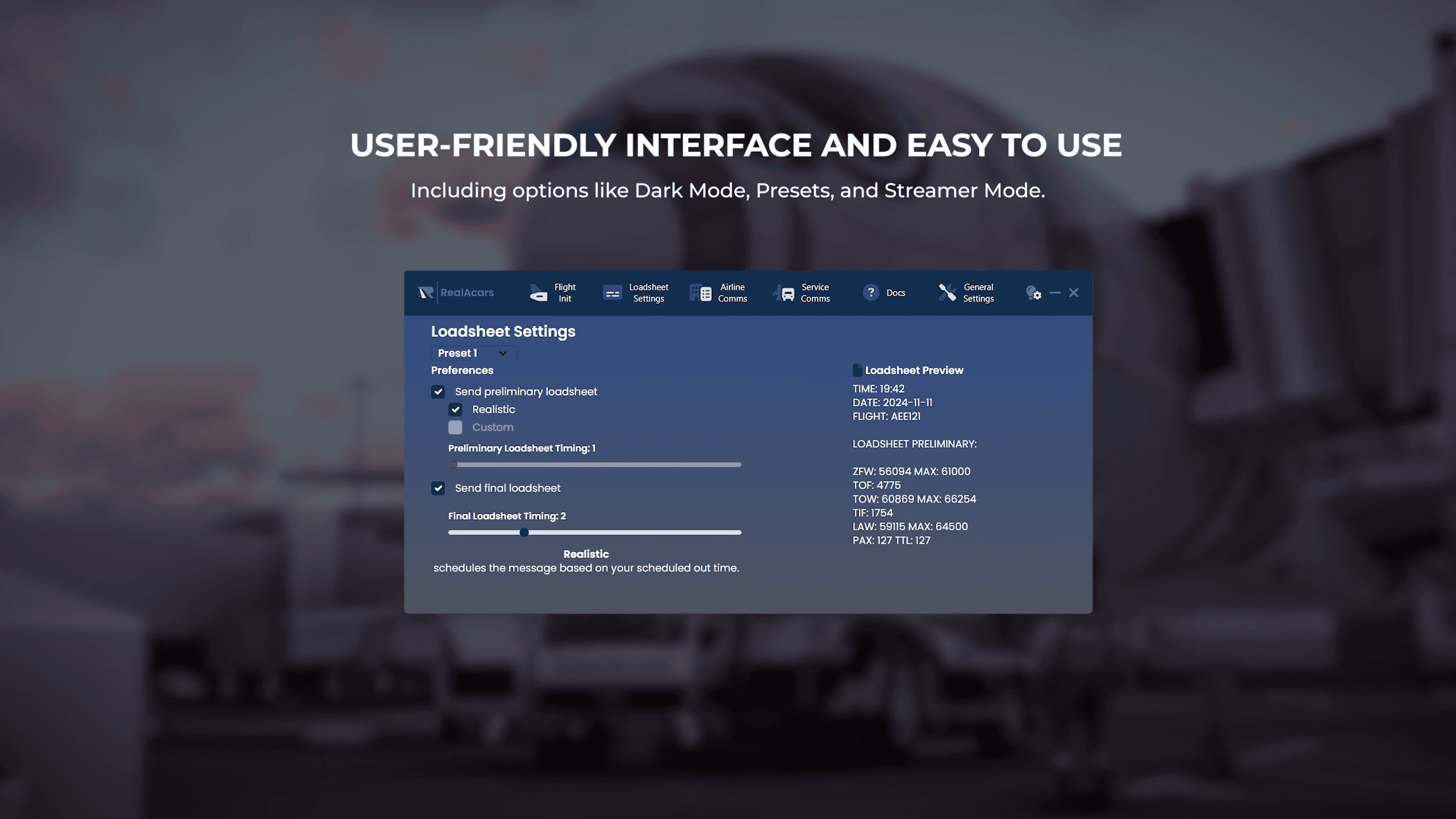Click the lightbulb gear theme icon
Image resolution: width=1456 pixels, height=819 pixels.
pos(1033,293)
